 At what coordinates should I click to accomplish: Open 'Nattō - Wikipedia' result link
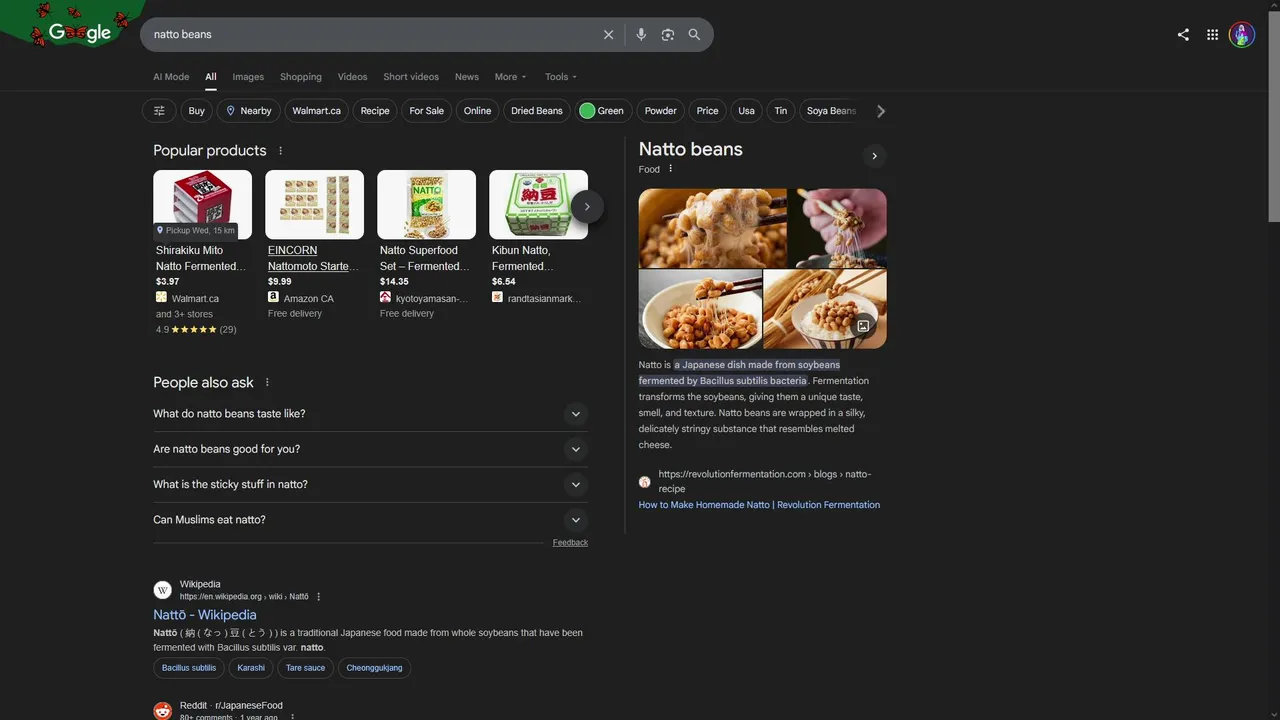point(205,615)
